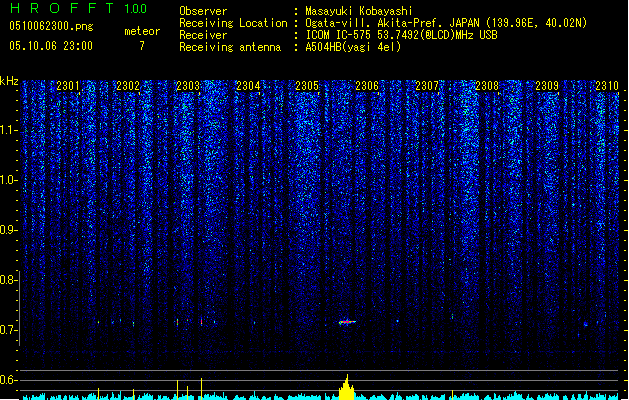Click the meteor count value 7
This screenshot has width=629, height=400.
pos(142,46)
